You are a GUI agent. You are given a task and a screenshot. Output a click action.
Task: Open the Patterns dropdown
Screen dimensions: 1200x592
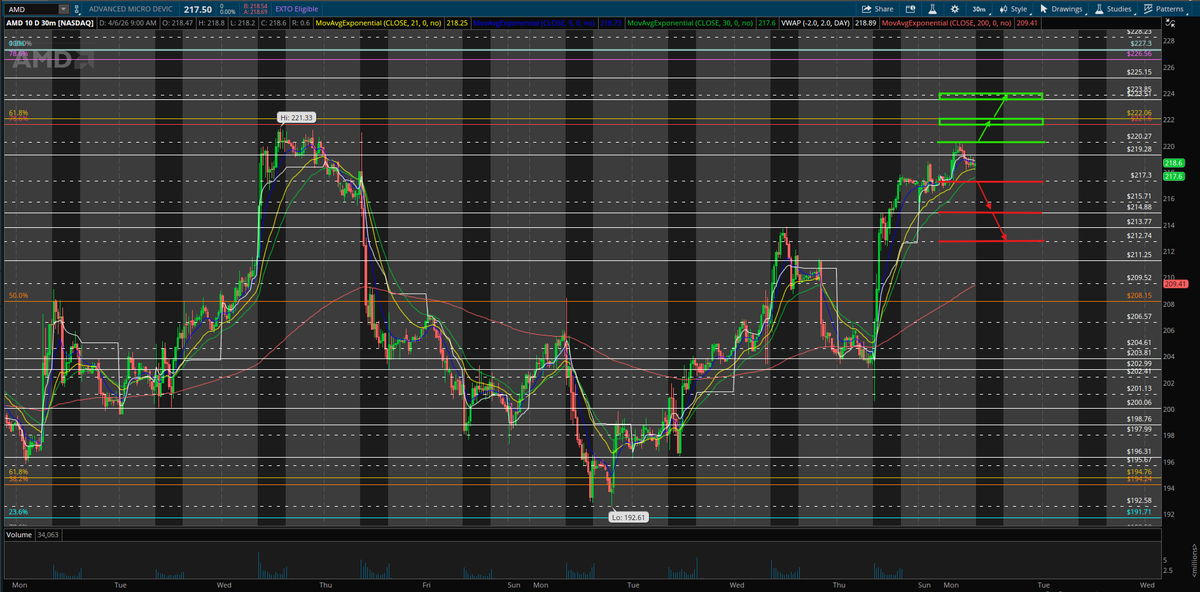(x=1165, y=9)
